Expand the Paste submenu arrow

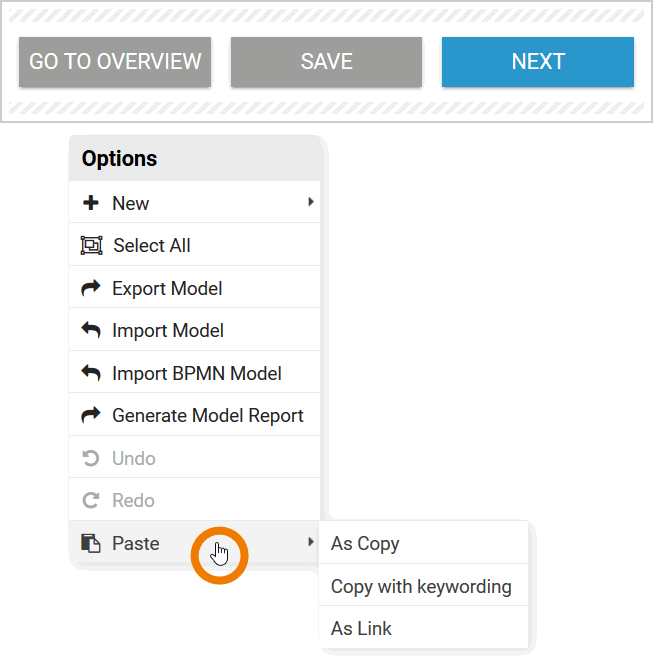point(311,542)
